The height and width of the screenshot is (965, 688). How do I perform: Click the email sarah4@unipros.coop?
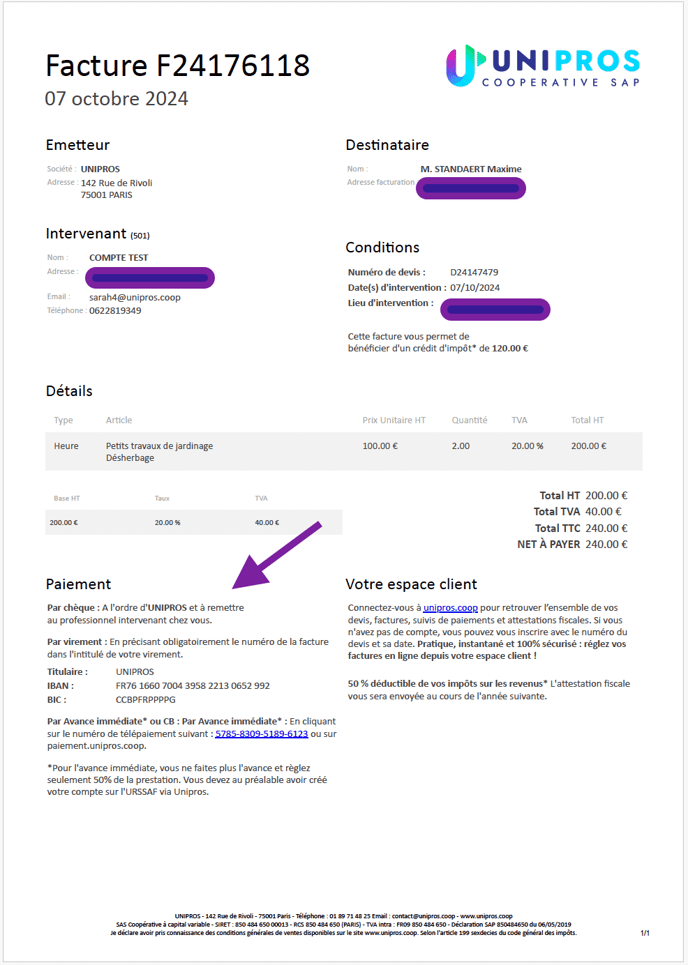coord(135,297)
